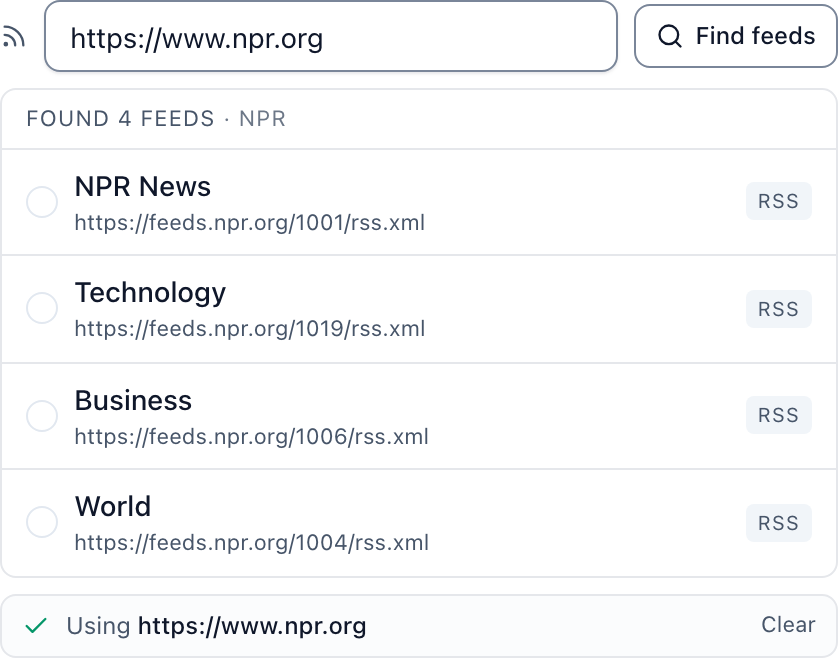Screen dimensions: 838x658
Task: Select the Technology feed radio button
Action: 42,308
